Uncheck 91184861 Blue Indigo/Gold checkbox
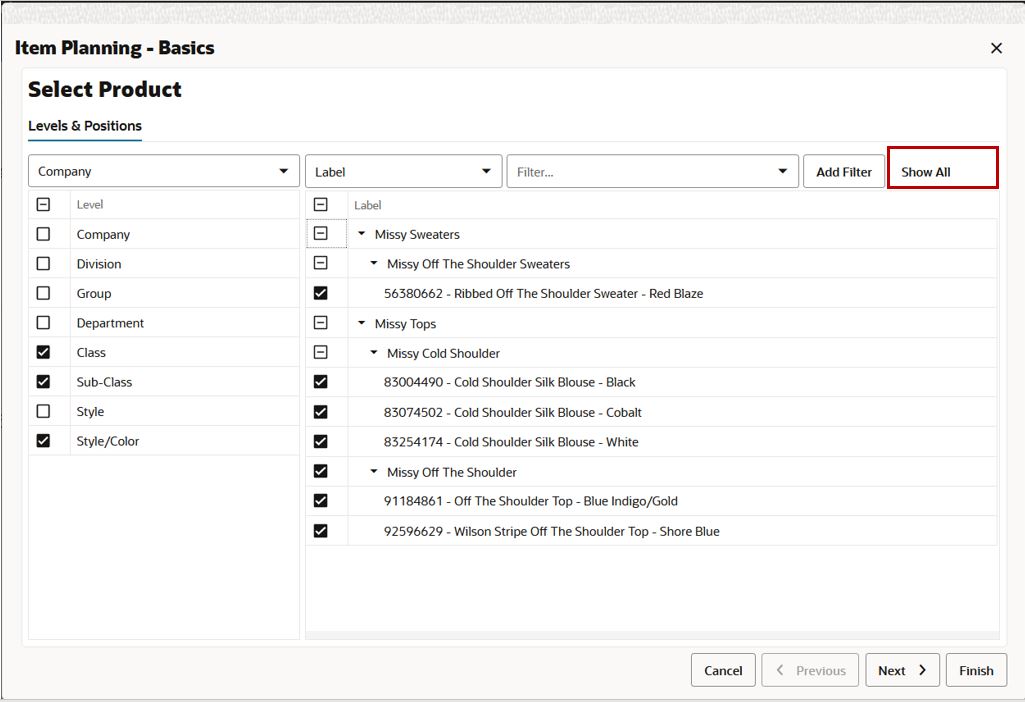Viewport: 1025px width, 702px height. (x=320, y=501)
